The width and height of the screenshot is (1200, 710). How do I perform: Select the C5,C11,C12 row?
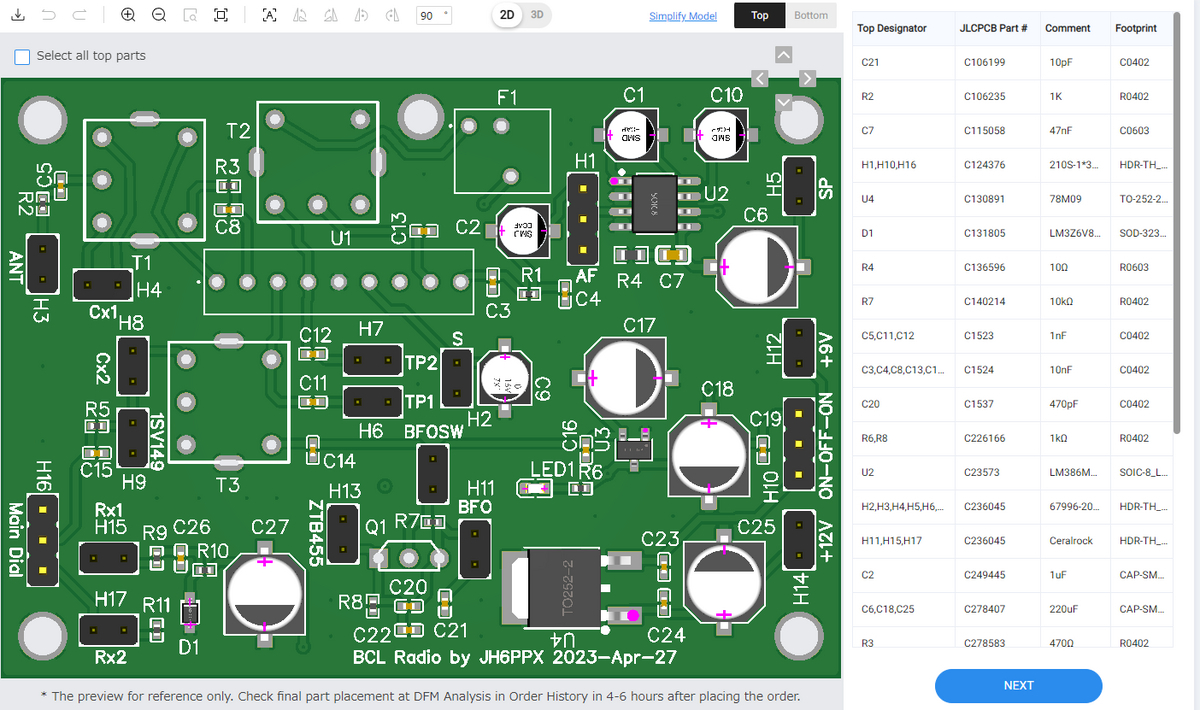[x=1012, y=335]
